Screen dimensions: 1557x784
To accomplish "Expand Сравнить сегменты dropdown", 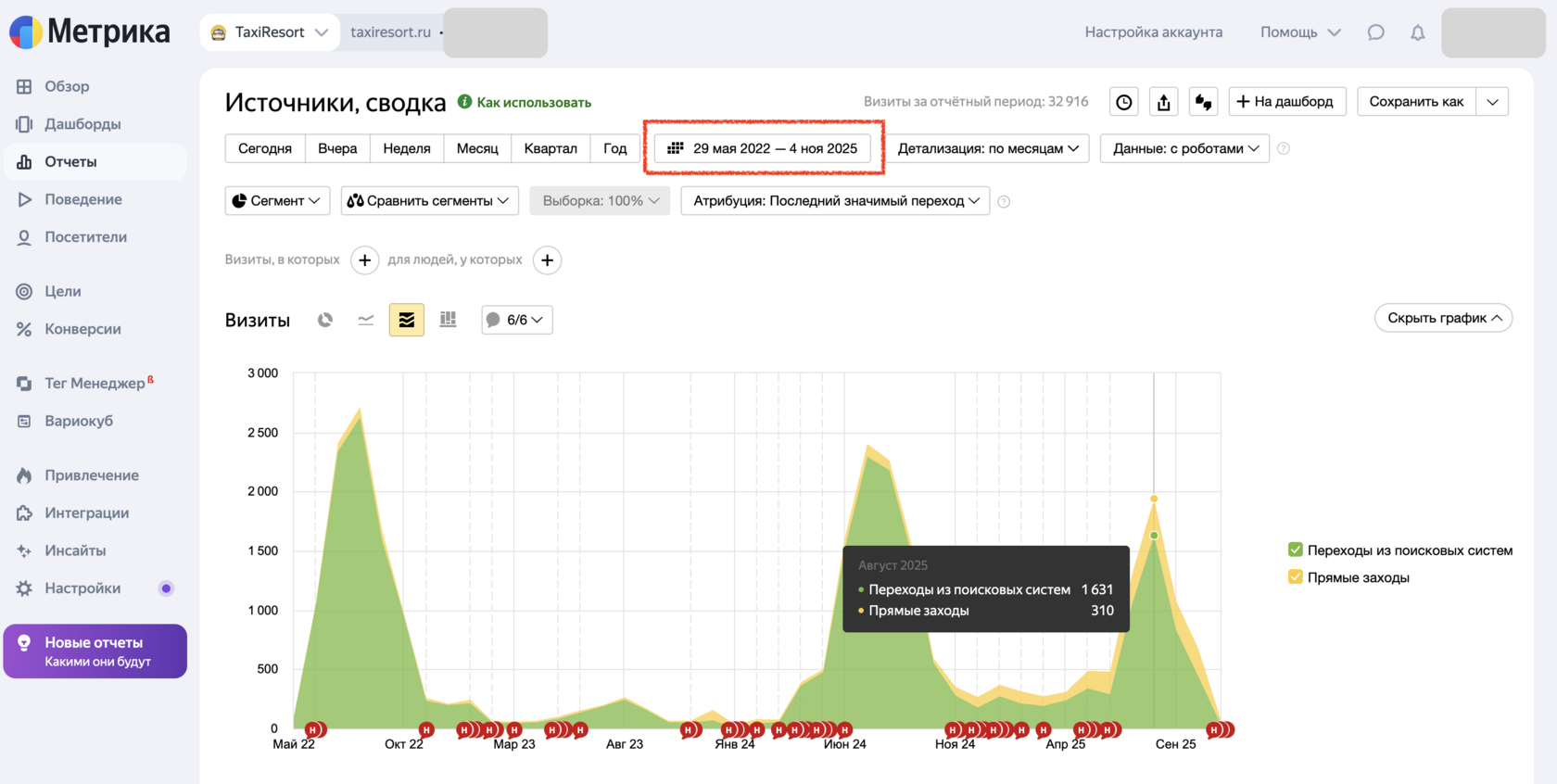I will pos(429,201).
